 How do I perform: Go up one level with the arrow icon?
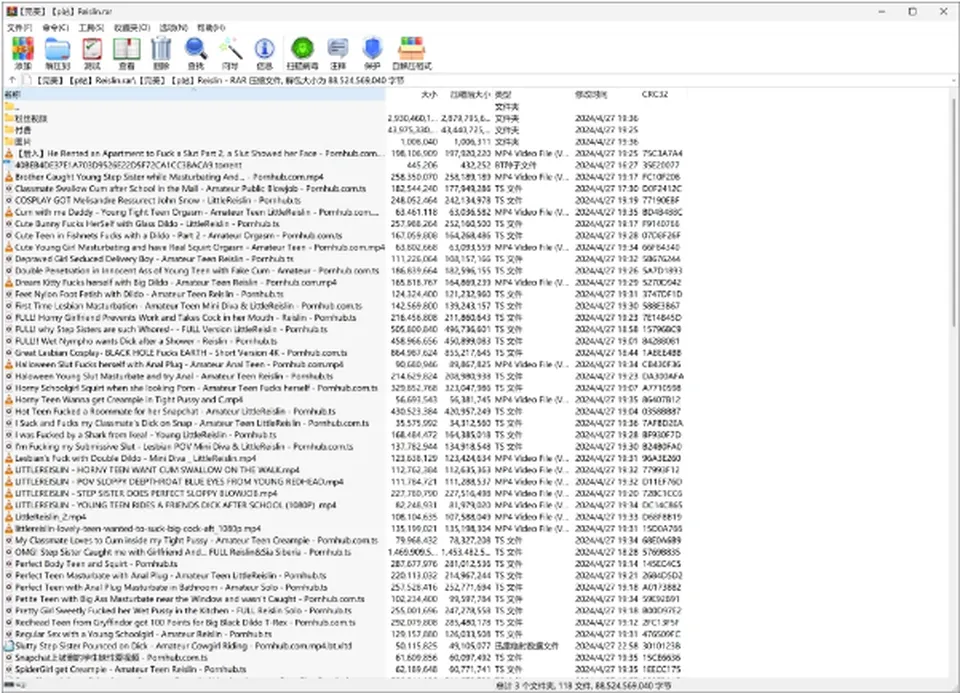point(12,80)
